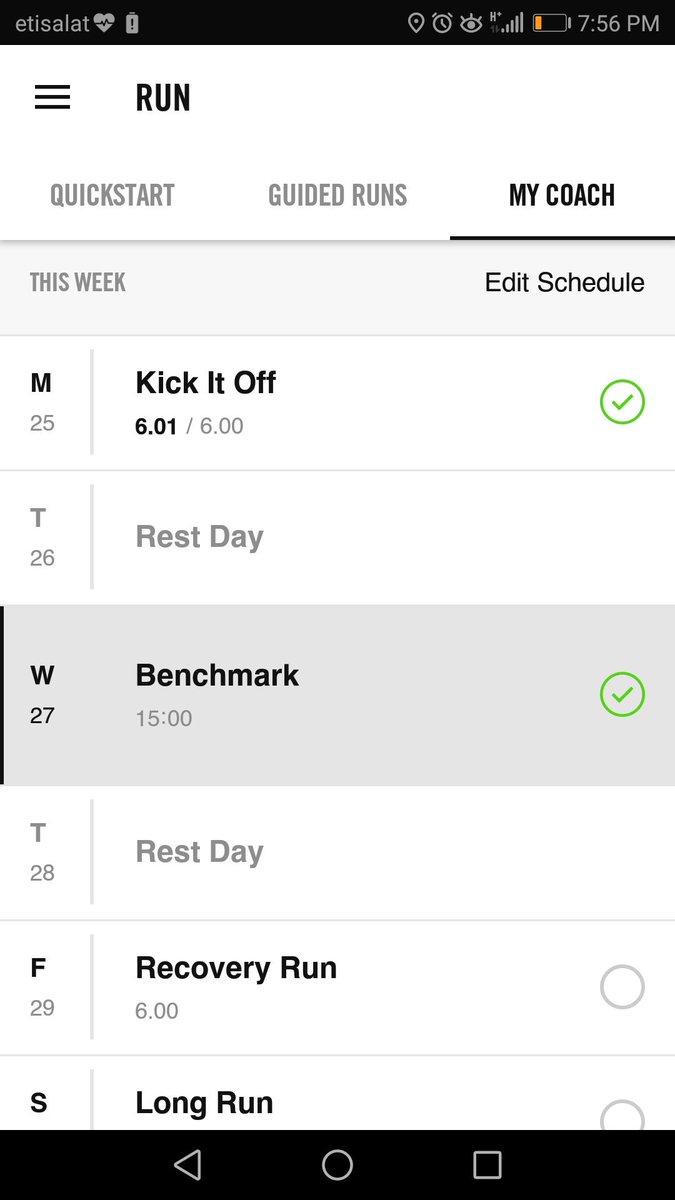675x1200 pixels.
Task: Switch to the Guided Runs tab
Action: 338,195
